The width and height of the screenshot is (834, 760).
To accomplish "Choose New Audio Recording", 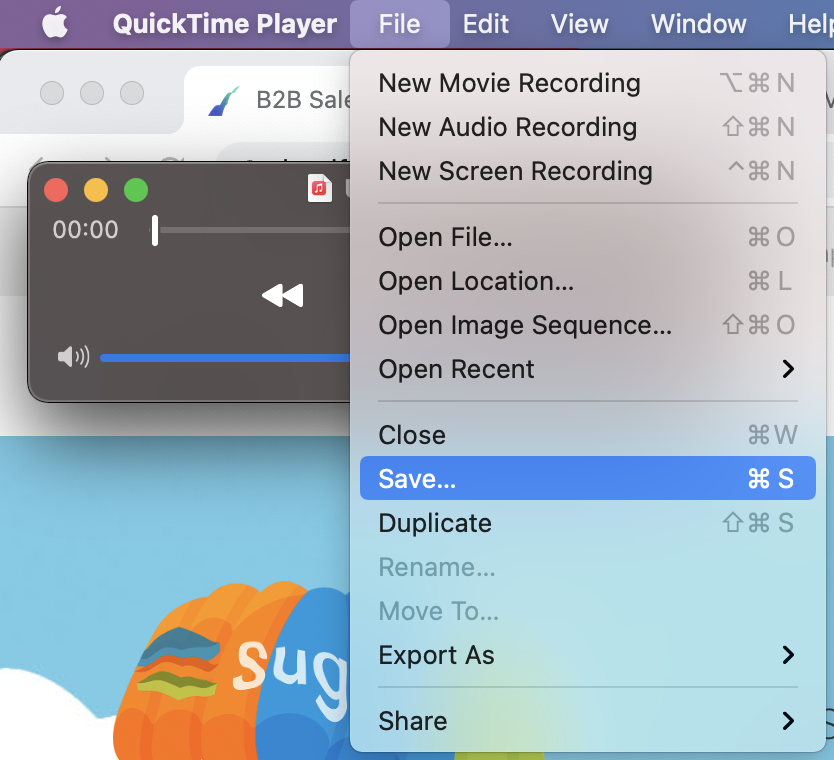I will click(588, 127).
